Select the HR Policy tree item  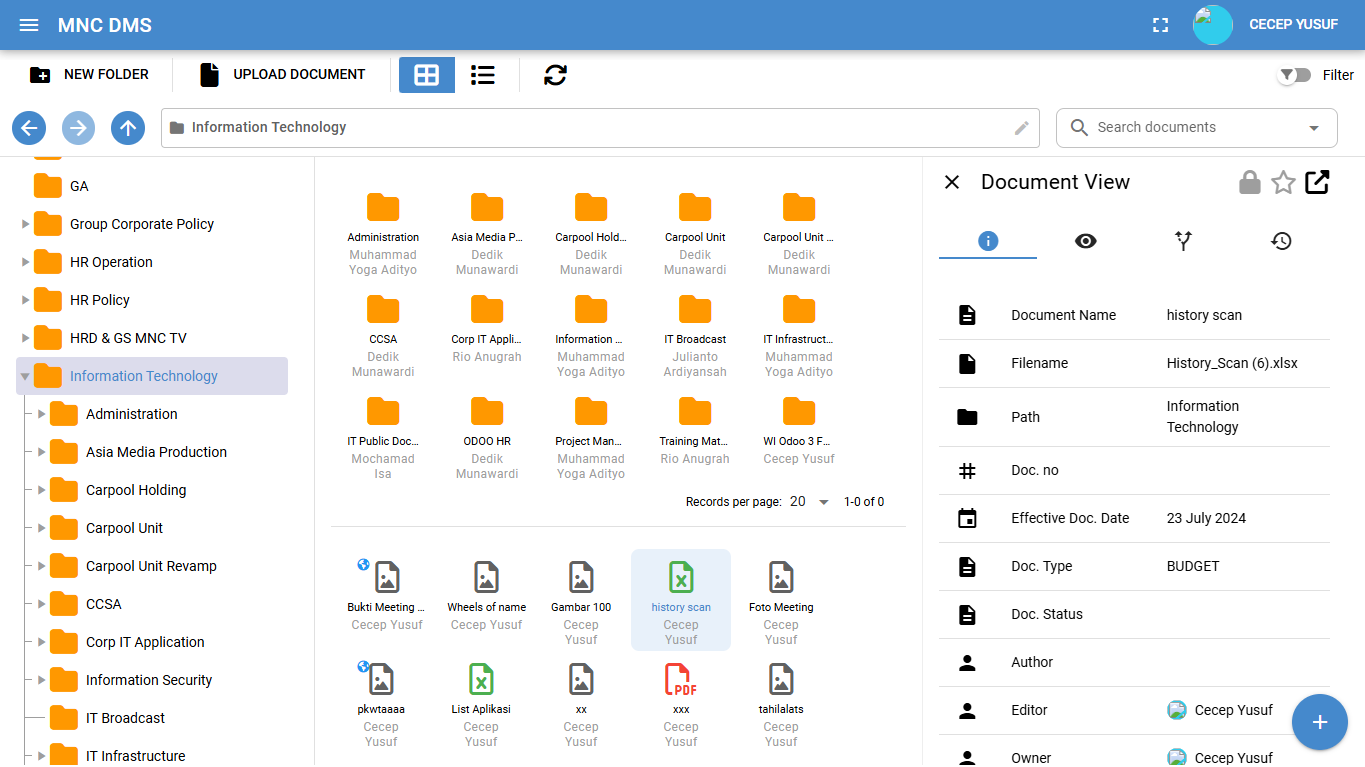[100, 300]
